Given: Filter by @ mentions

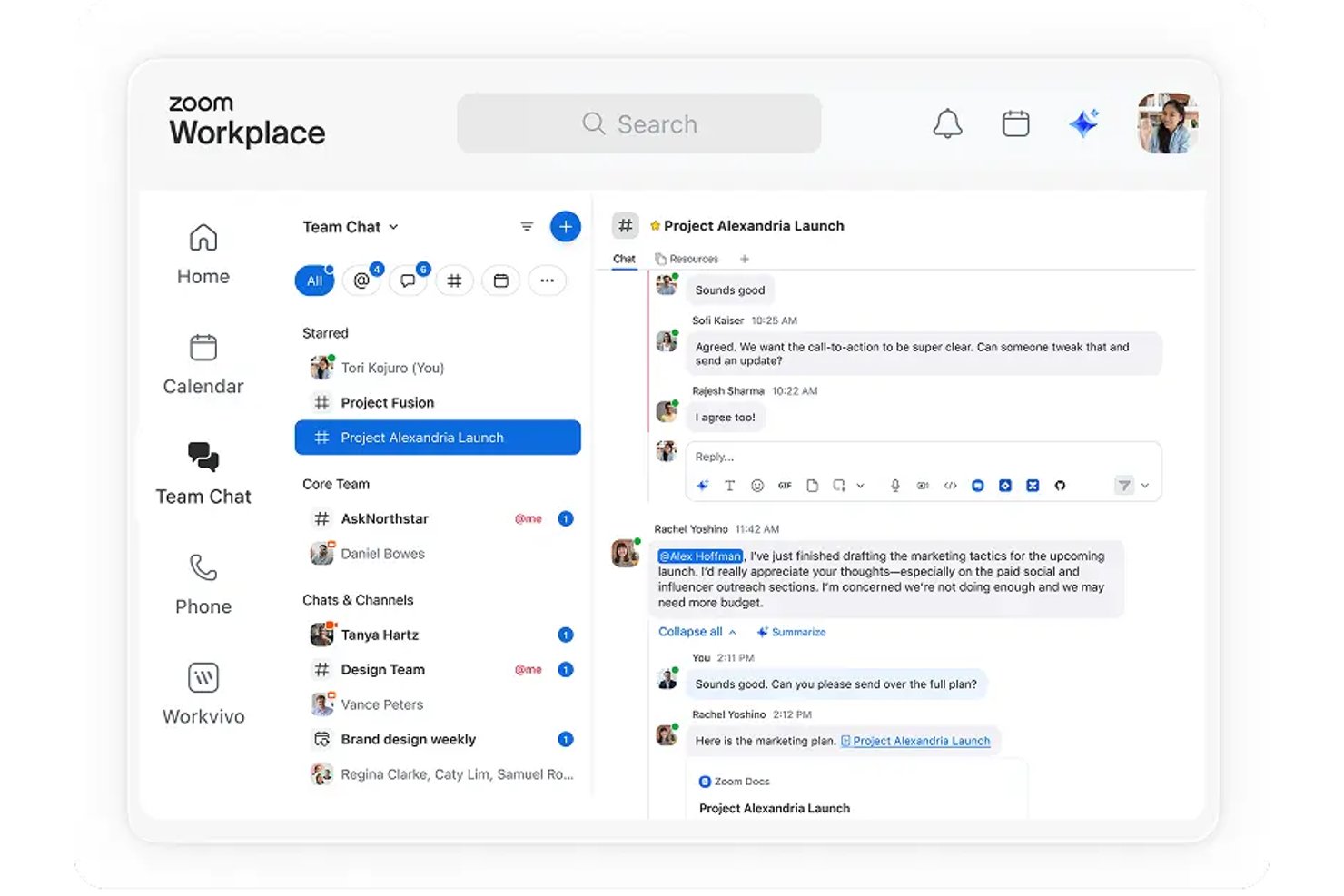Looking at the screenshot, I should (x=361, y=281).
